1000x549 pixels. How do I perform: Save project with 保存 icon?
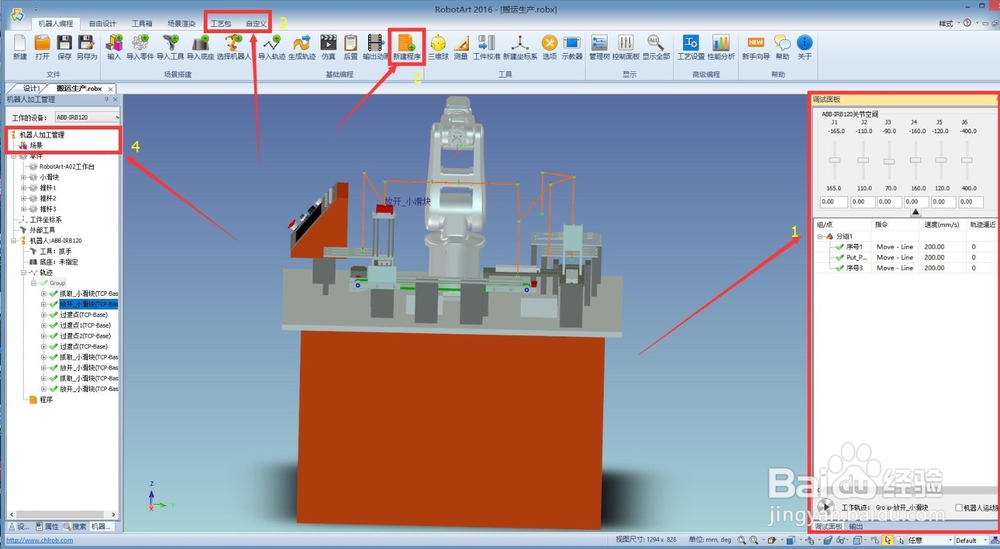(x=64, y=47)
